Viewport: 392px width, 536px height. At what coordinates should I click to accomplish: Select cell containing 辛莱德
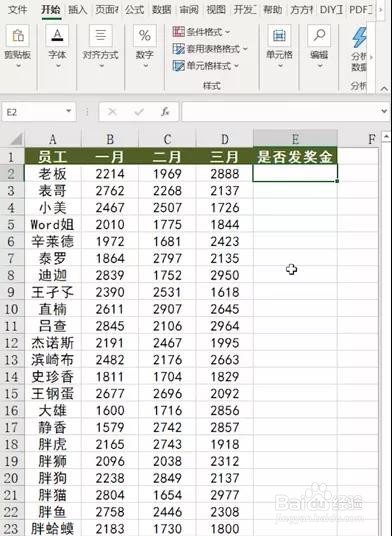(52, 242)
